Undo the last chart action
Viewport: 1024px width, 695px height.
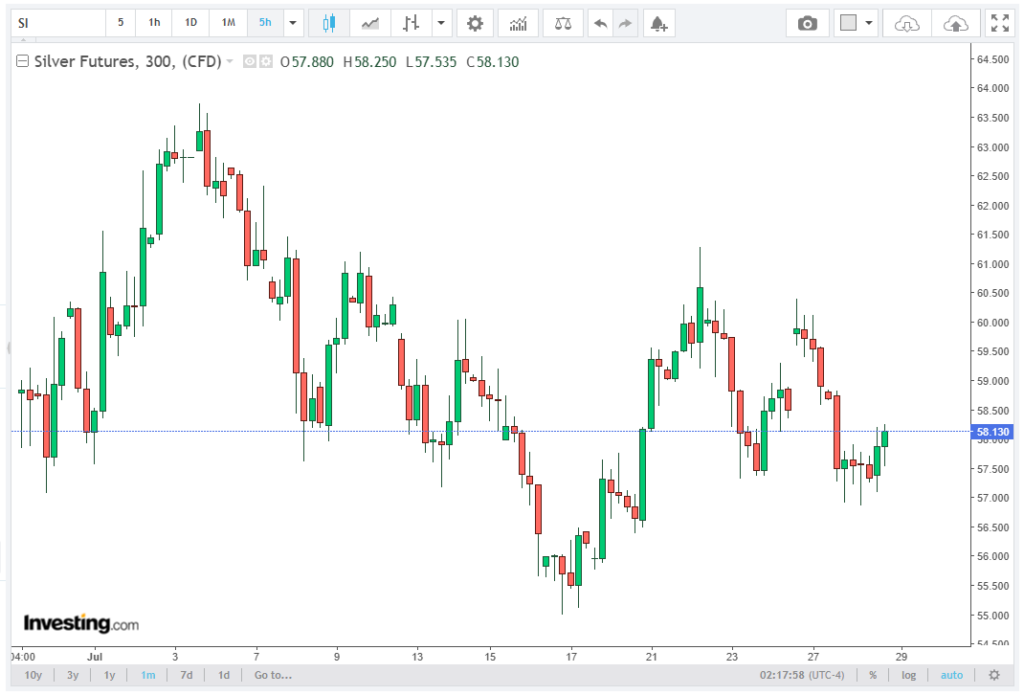[x=600, y=24]
